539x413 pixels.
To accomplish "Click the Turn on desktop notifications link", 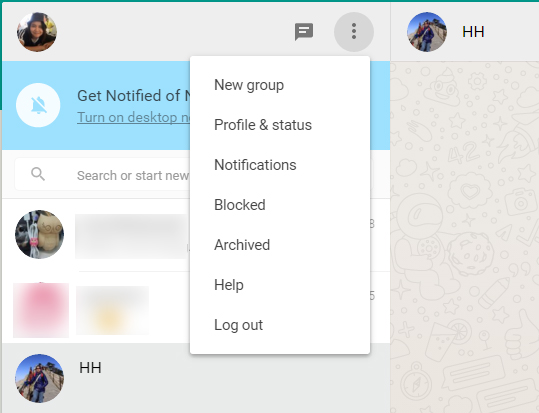I will (133, 117).
